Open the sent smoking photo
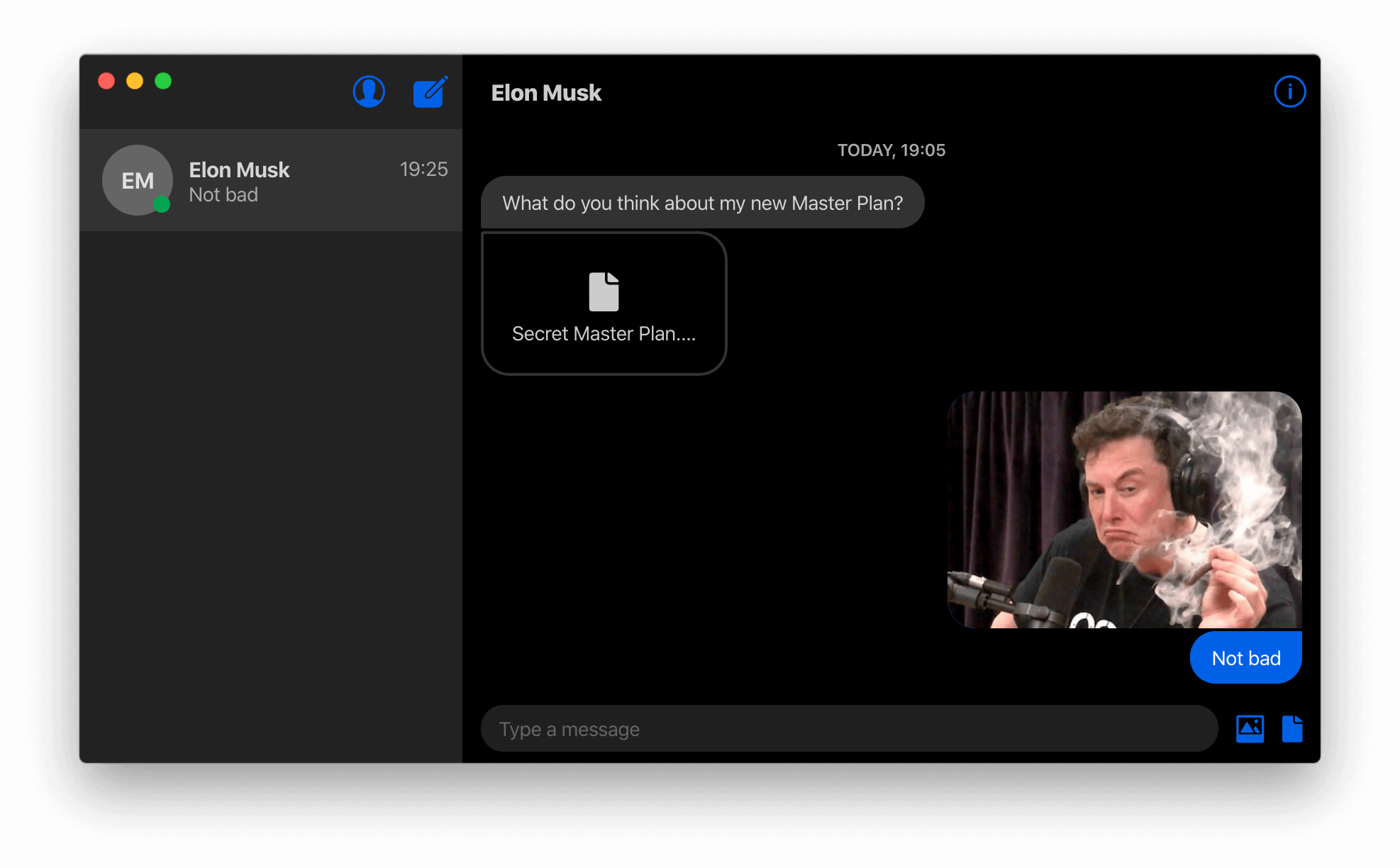Viewport: 1400px width, 868px height. [1124, 510]
